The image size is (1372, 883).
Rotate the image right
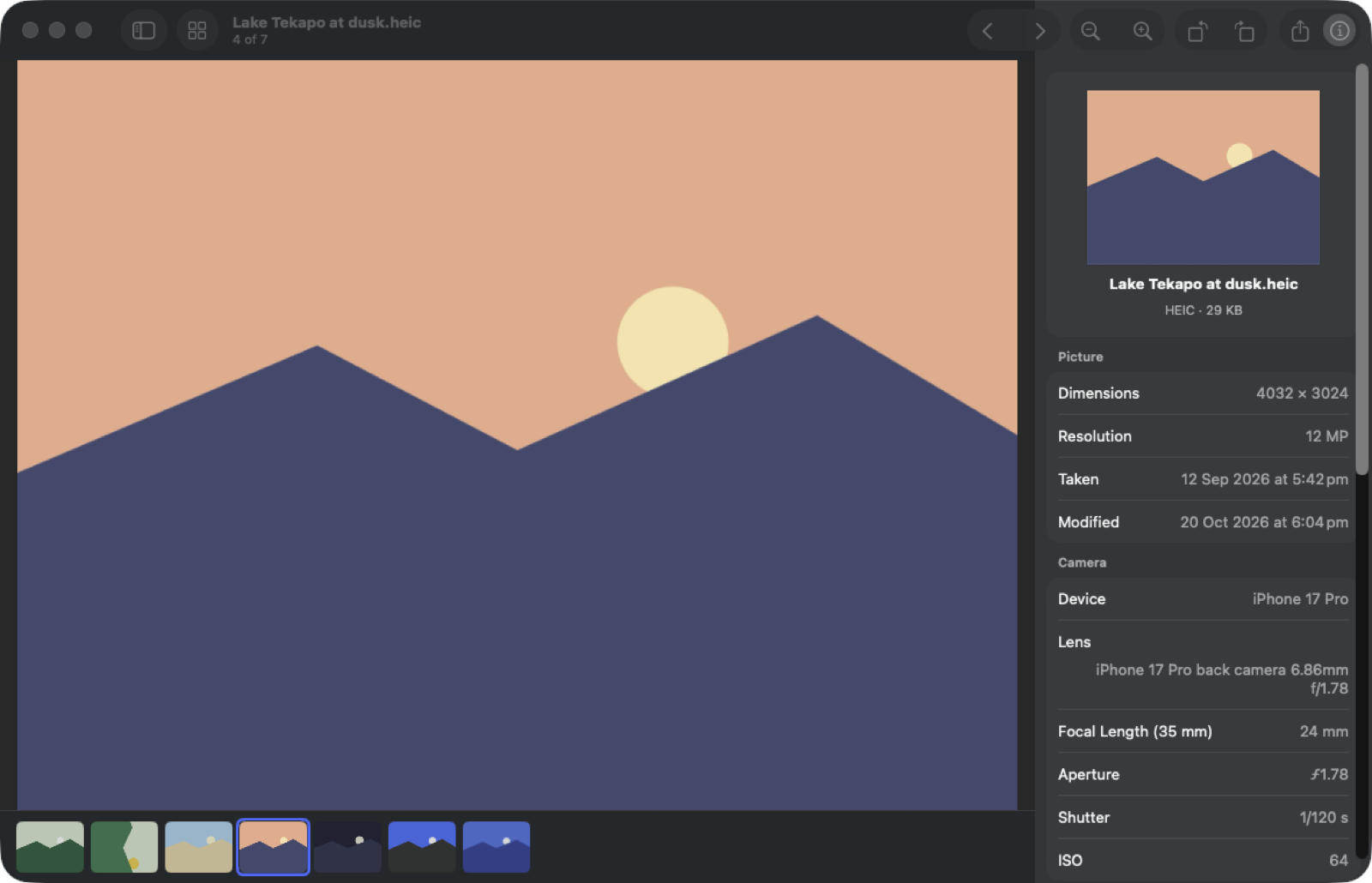pos(1244,31)
